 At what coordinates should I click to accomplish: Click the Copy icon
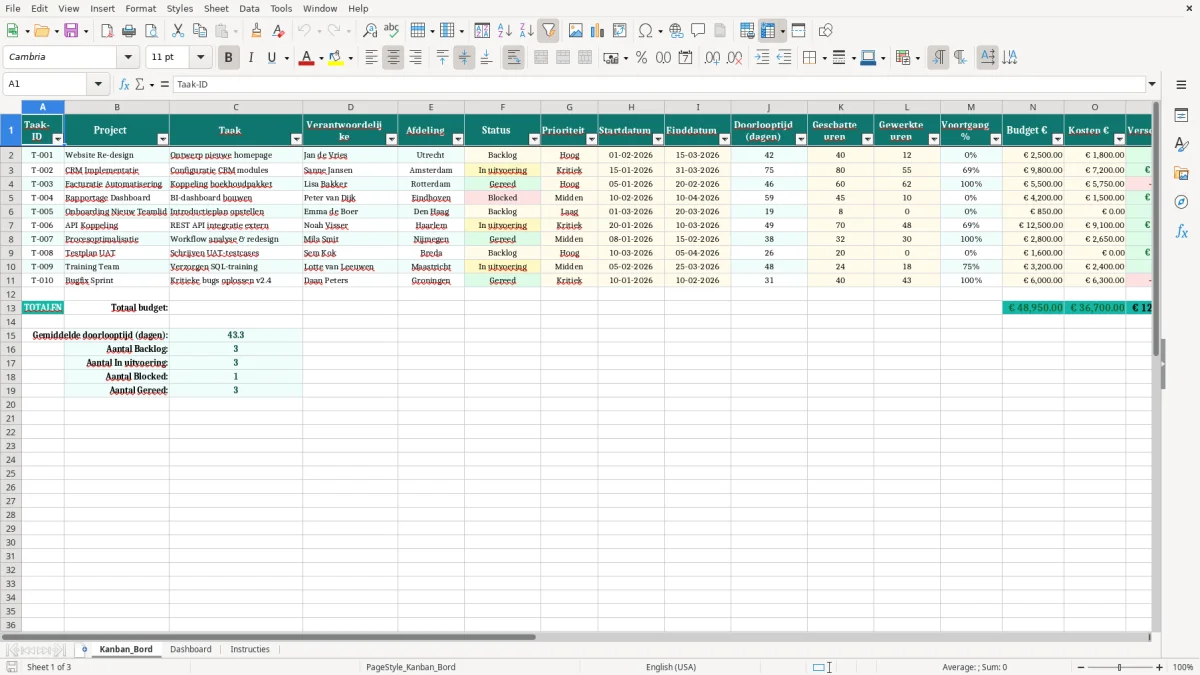[x=199, y=31]
